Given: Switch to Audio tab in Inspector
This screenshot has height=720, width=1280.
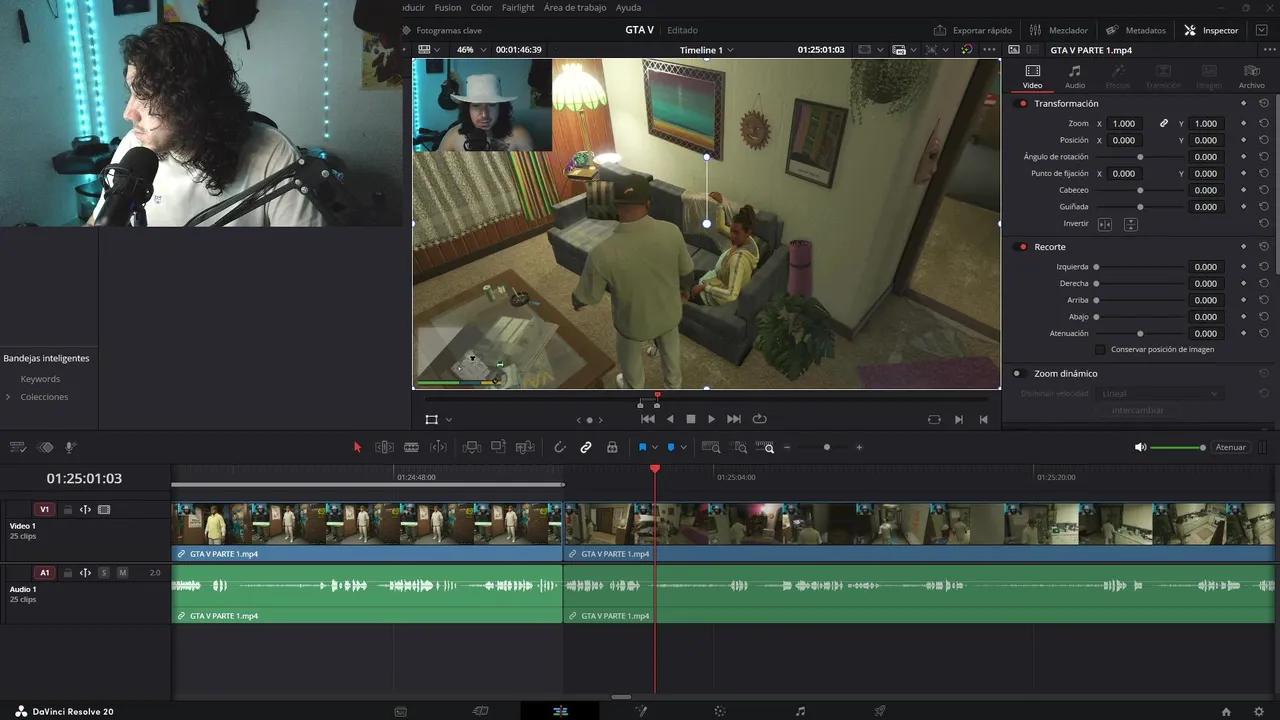Looking at the screenshot, I should point(1075,76).
